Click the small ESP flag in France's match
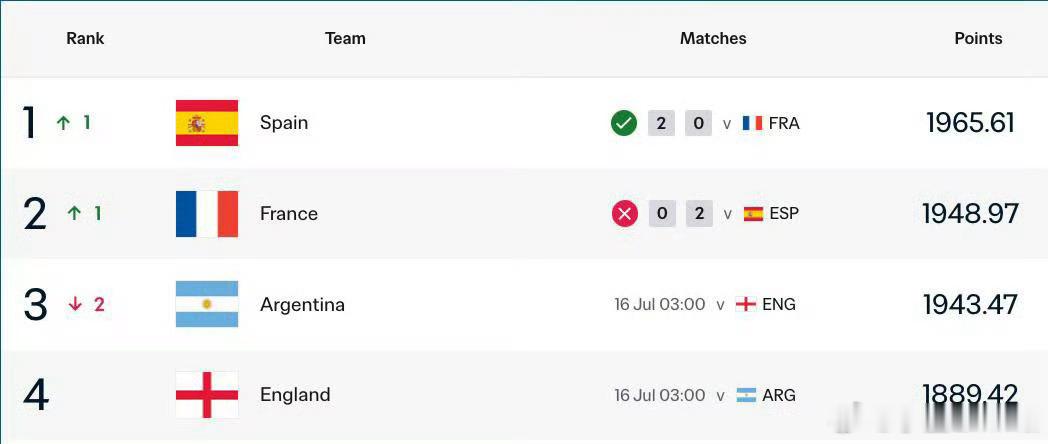Viewport: 1048px width, 444px height. (753, 214)
